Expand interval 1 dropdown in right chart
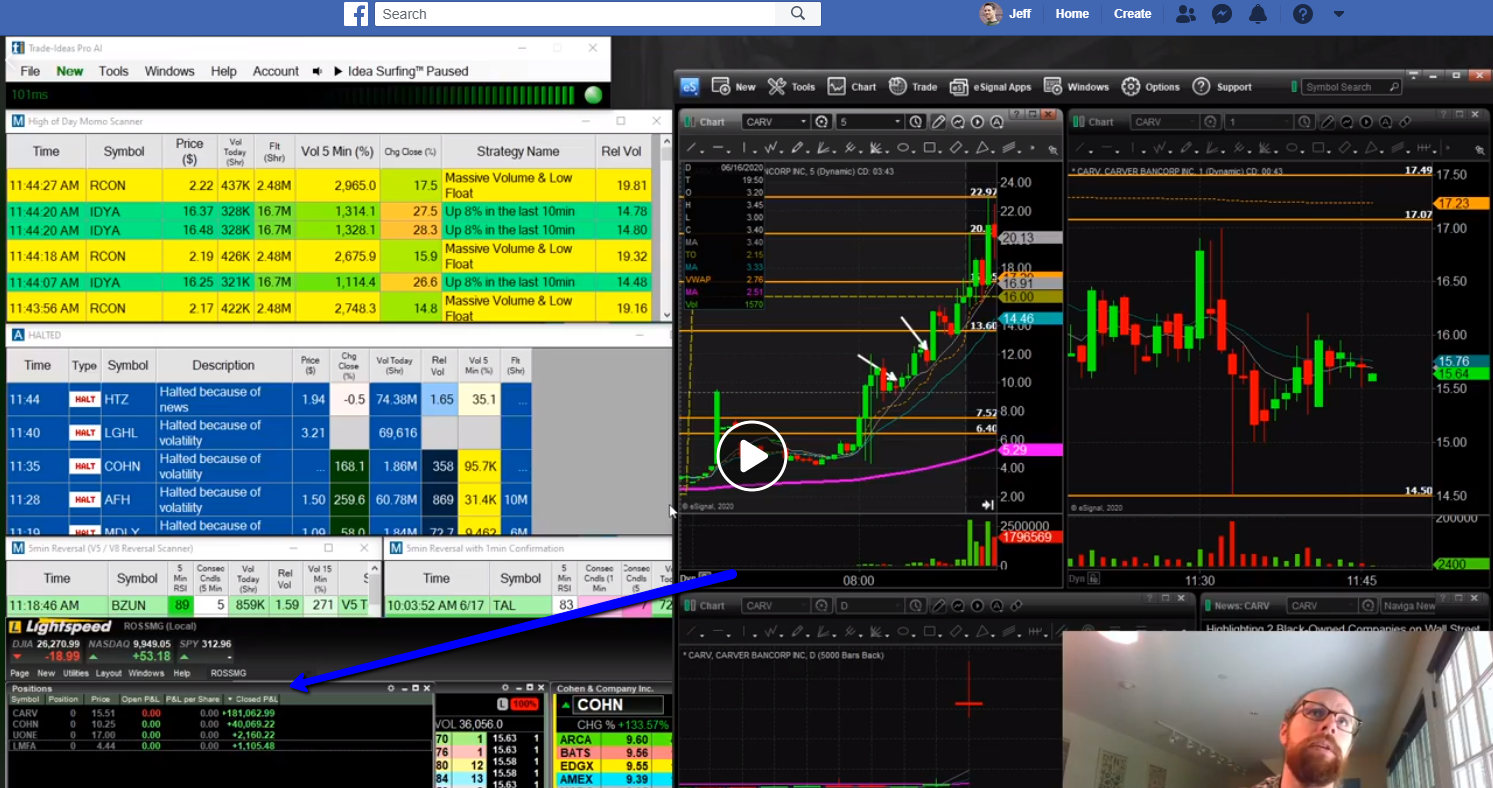 click(x=1286, y=122)
